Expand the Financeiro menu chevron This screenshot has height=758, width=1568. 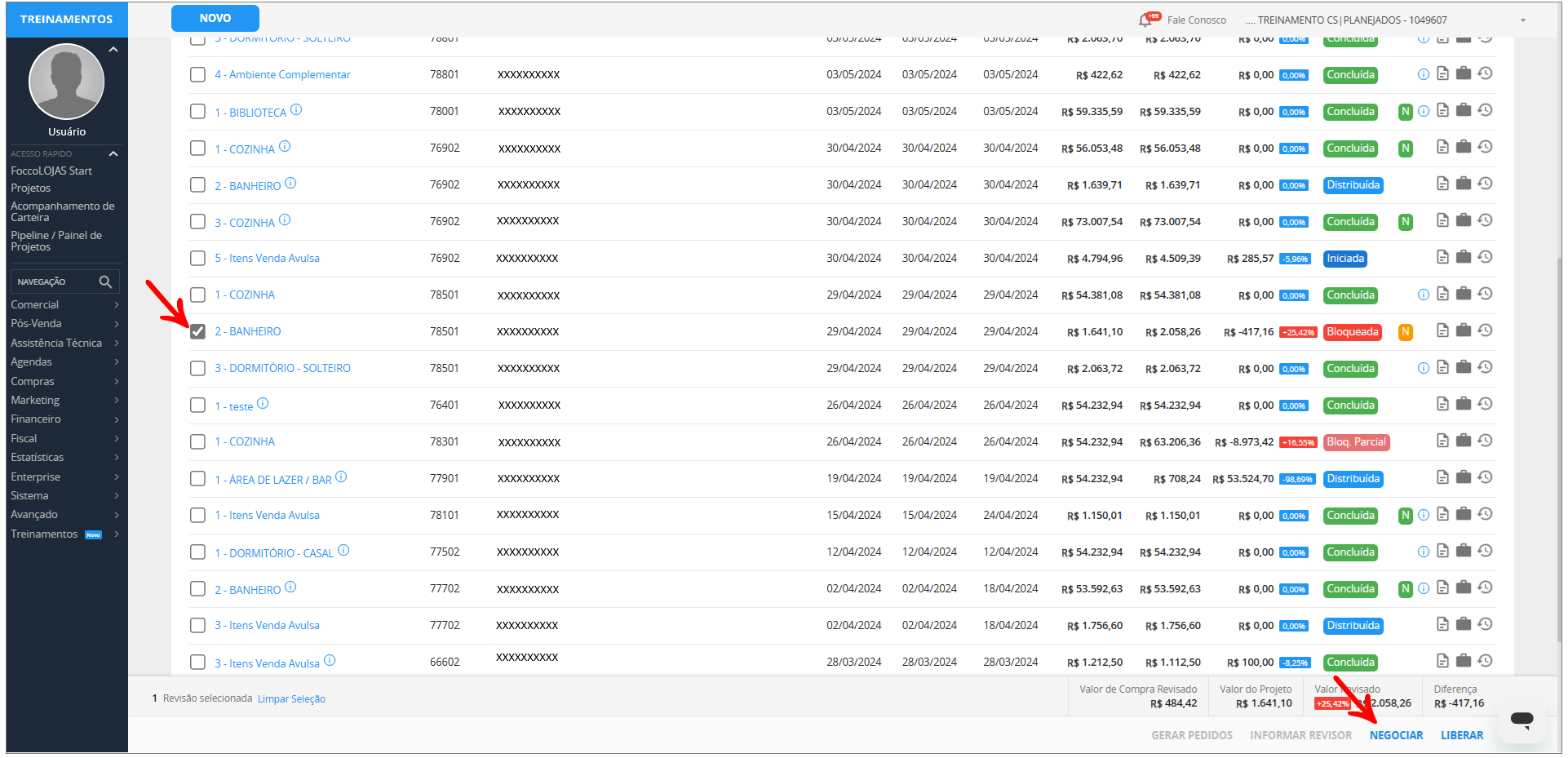pyautogui.click(x=117, y=419)
